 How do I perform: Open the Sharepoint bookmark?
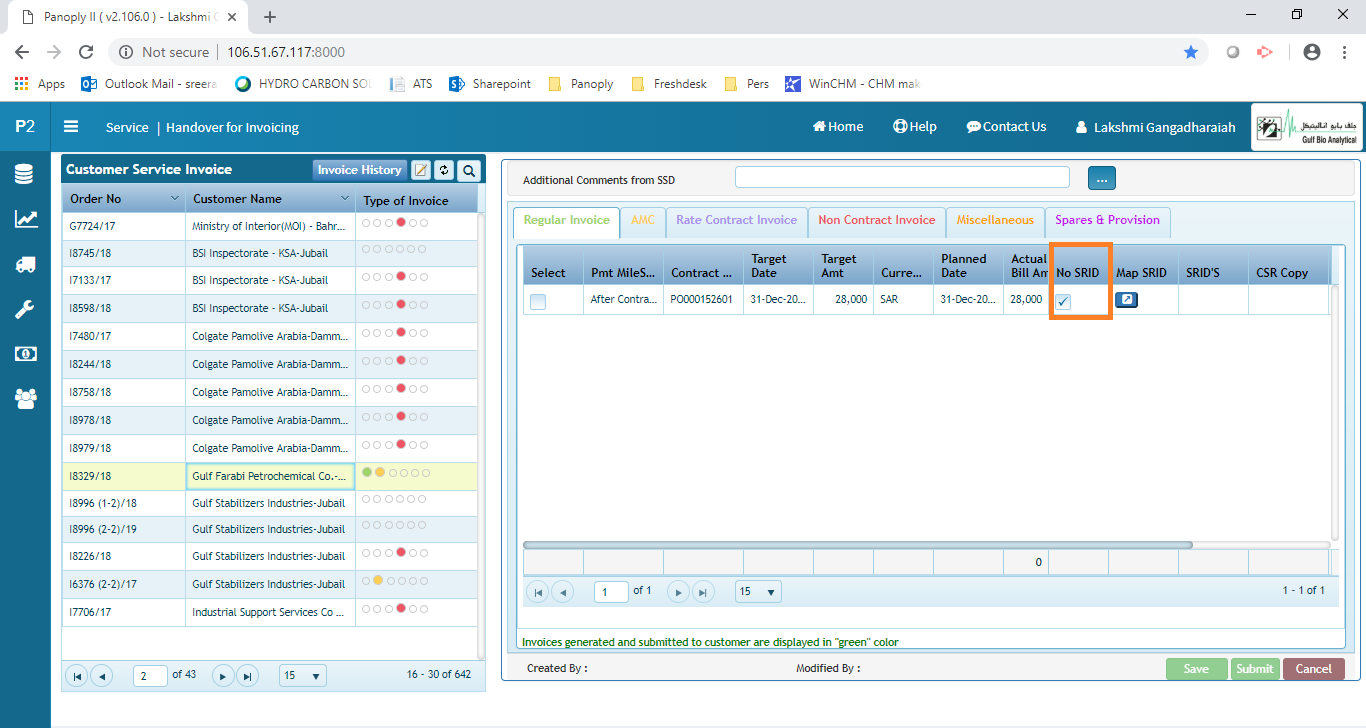point(490,84)
